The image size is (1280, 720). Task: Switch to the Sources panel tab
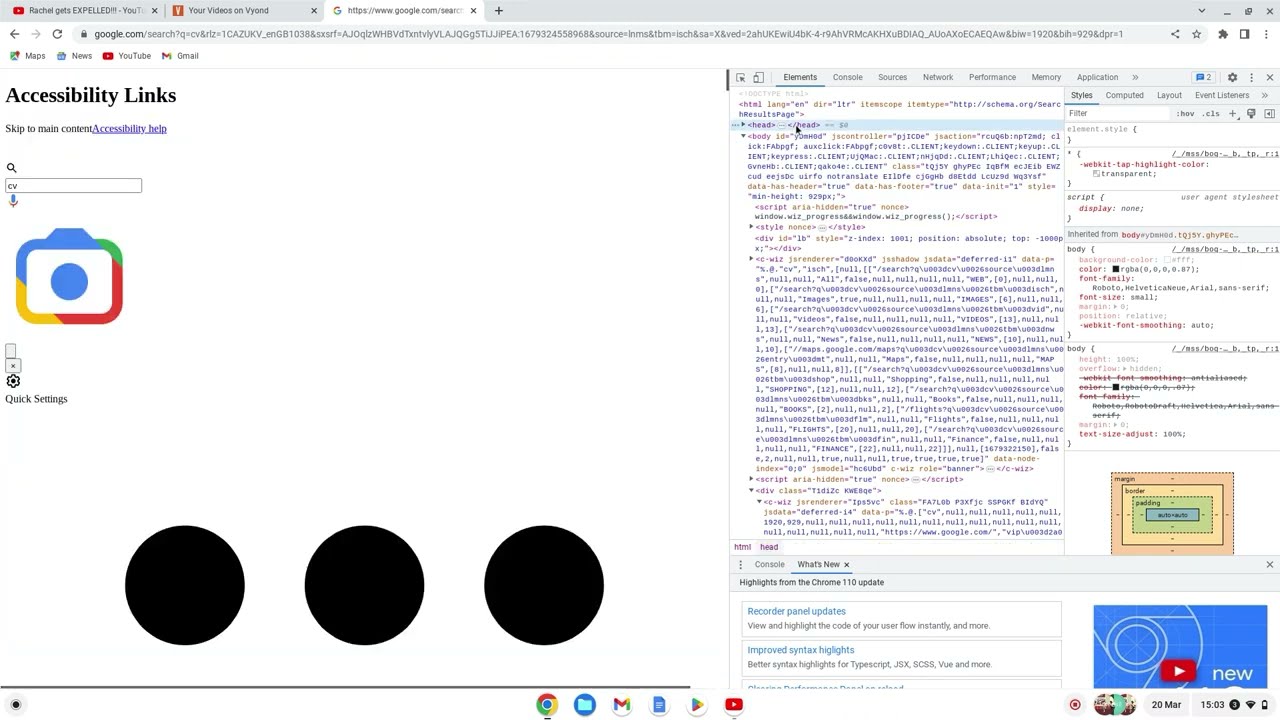coord(892,77)
